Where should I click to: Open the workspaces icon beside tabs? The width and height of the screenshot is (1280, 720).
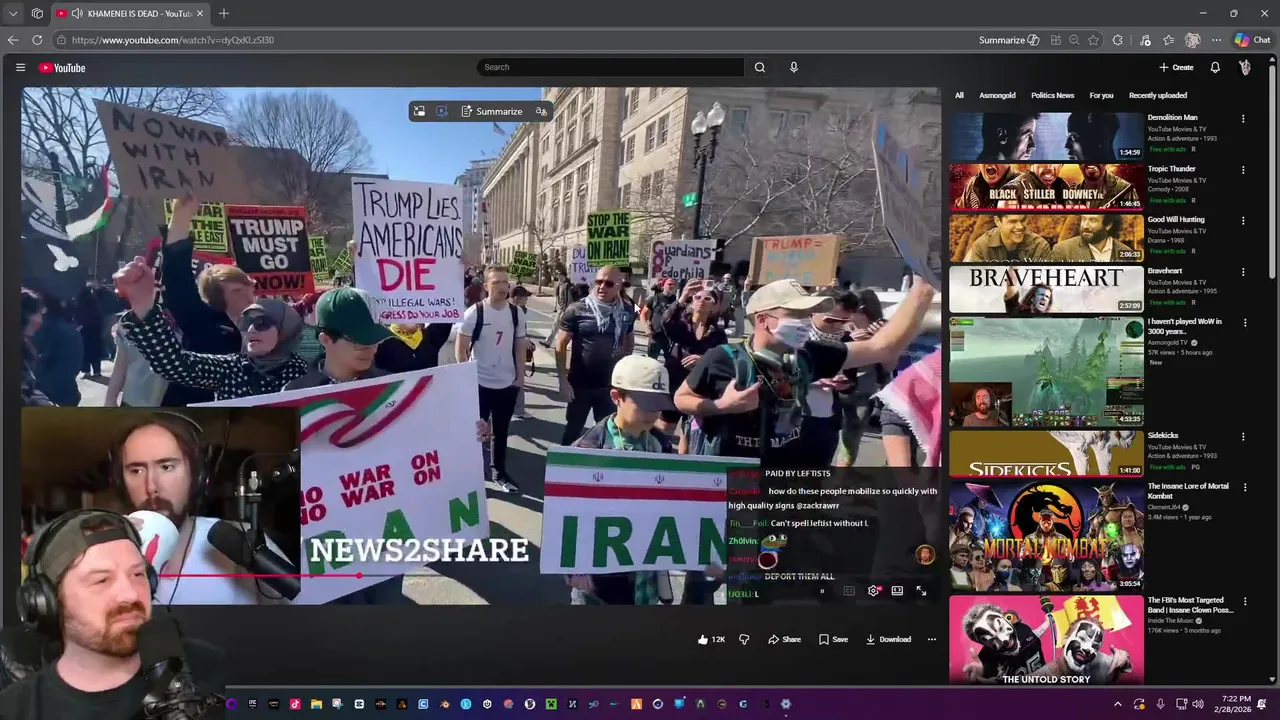(37, 13)
